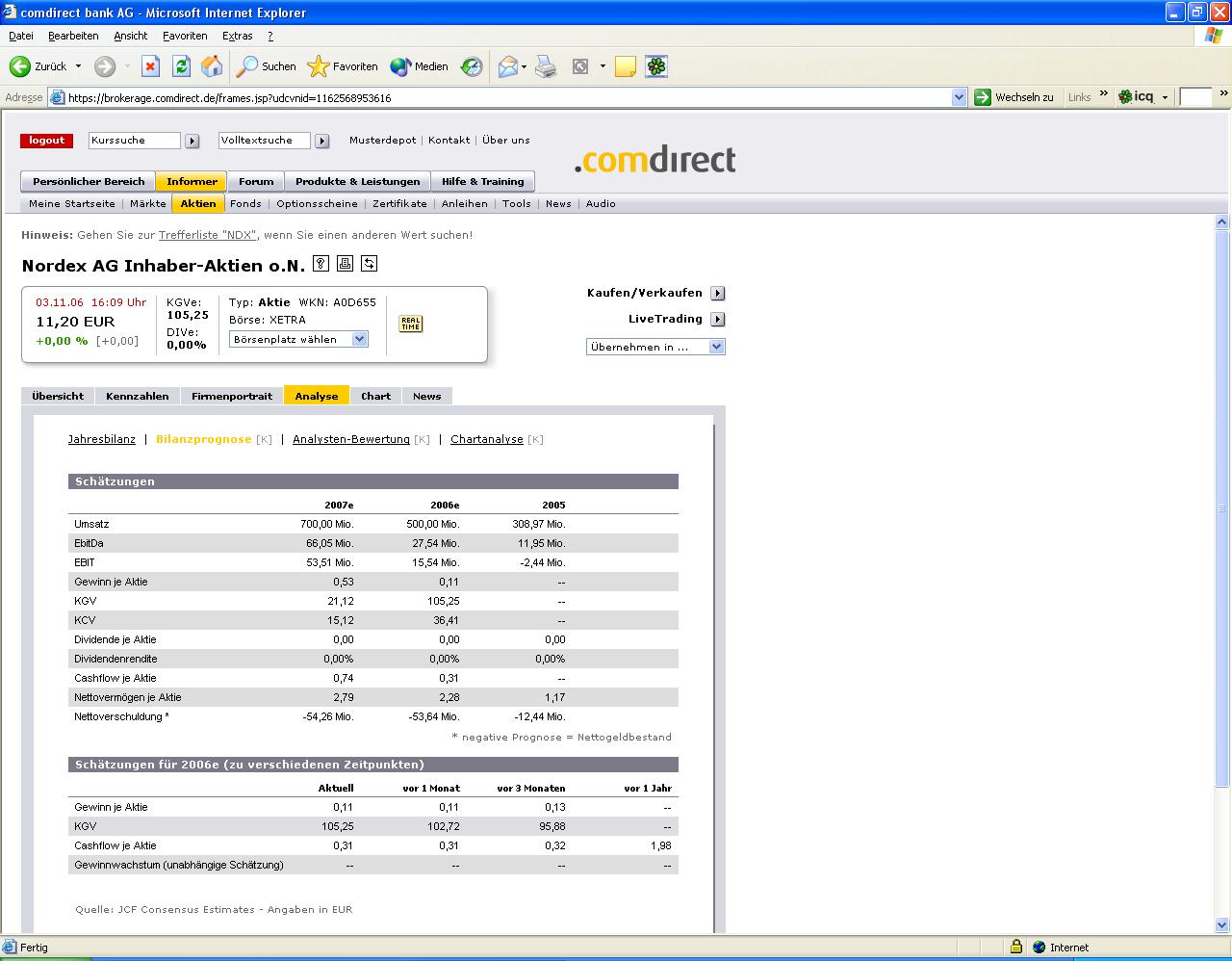Click the red logout button

coord(46,141)
